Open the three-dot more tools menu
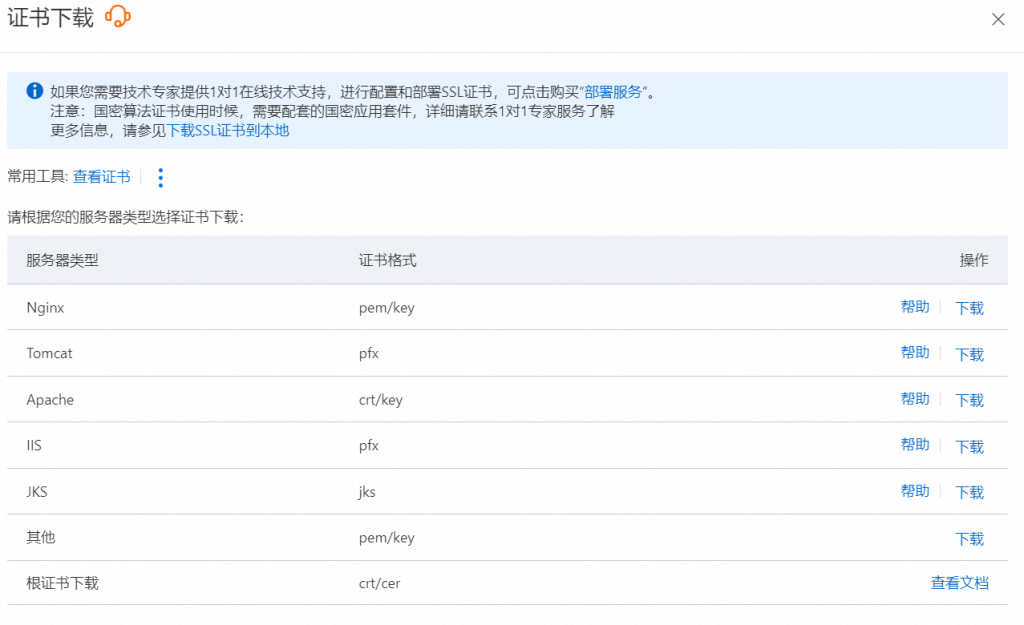 coord(161,177)
